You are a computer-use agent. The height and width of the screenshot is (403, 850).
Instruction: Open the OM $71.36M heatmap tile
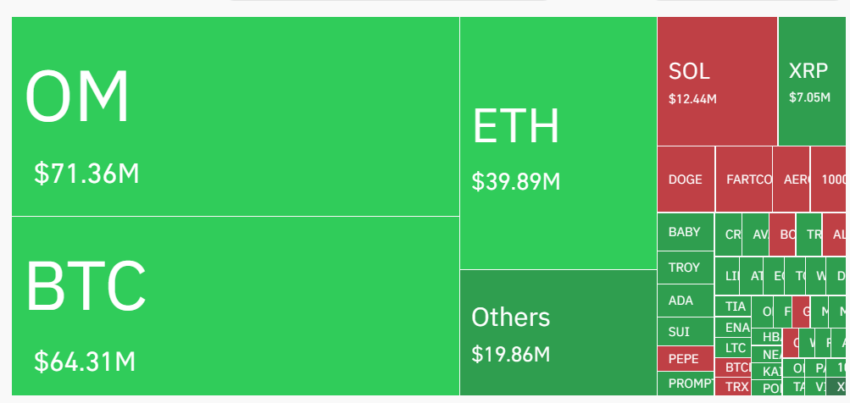point(235,116)
